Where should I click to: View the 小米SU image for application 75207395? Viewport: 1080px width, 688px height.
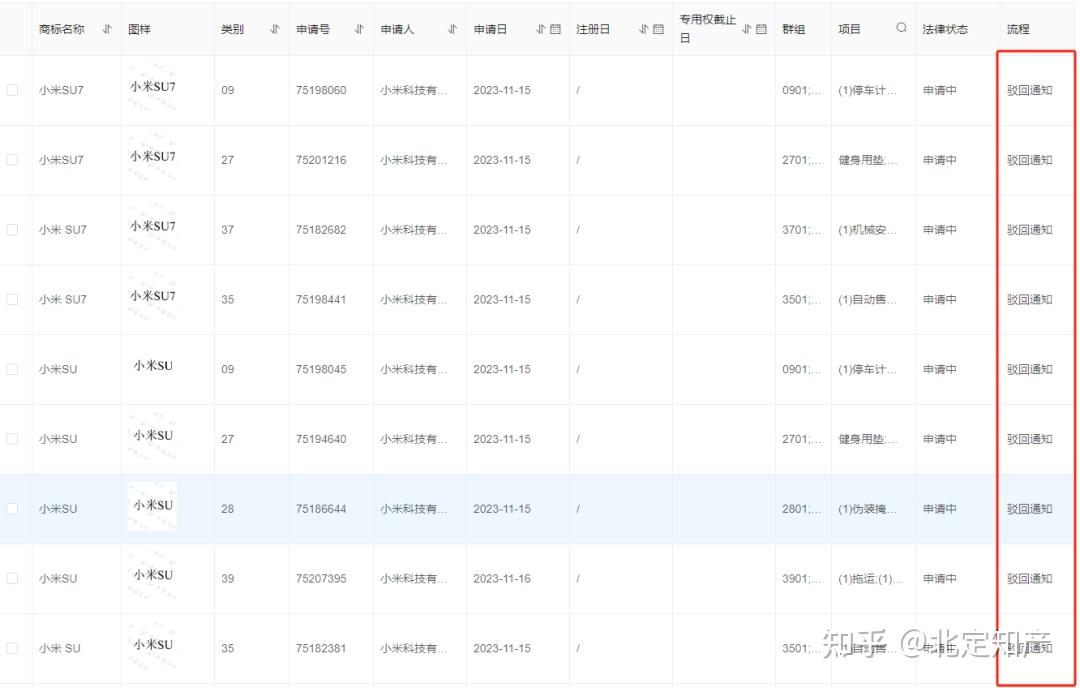(x=152, y=575)
